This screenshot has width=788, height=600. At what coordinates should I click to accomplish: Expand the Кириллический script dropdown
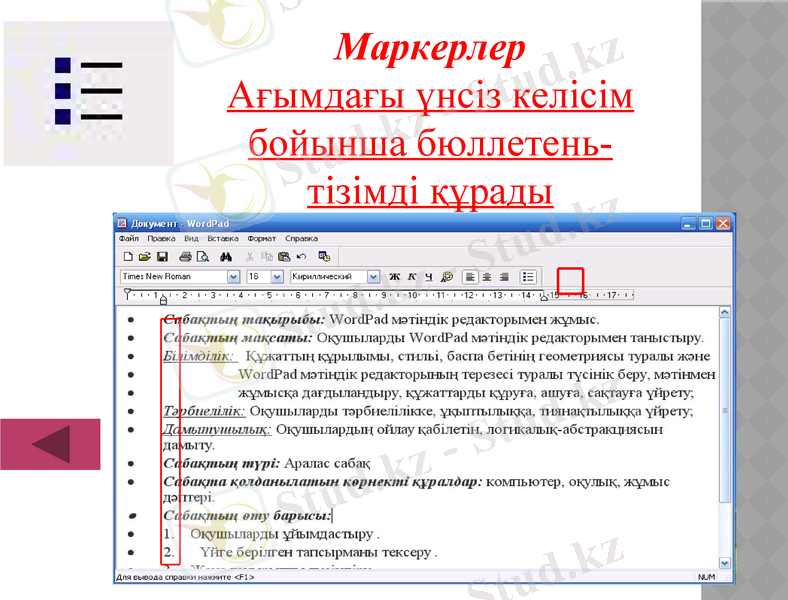(x=373, y=277)
